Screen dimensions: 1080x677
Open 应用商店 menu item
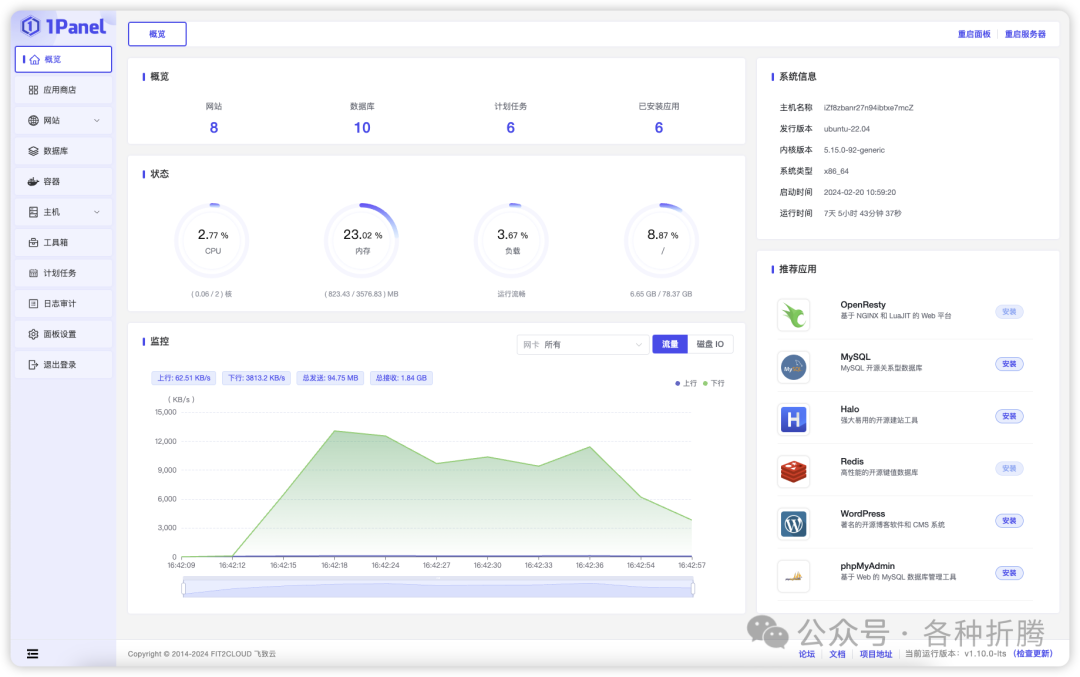[x=63, y=90]
